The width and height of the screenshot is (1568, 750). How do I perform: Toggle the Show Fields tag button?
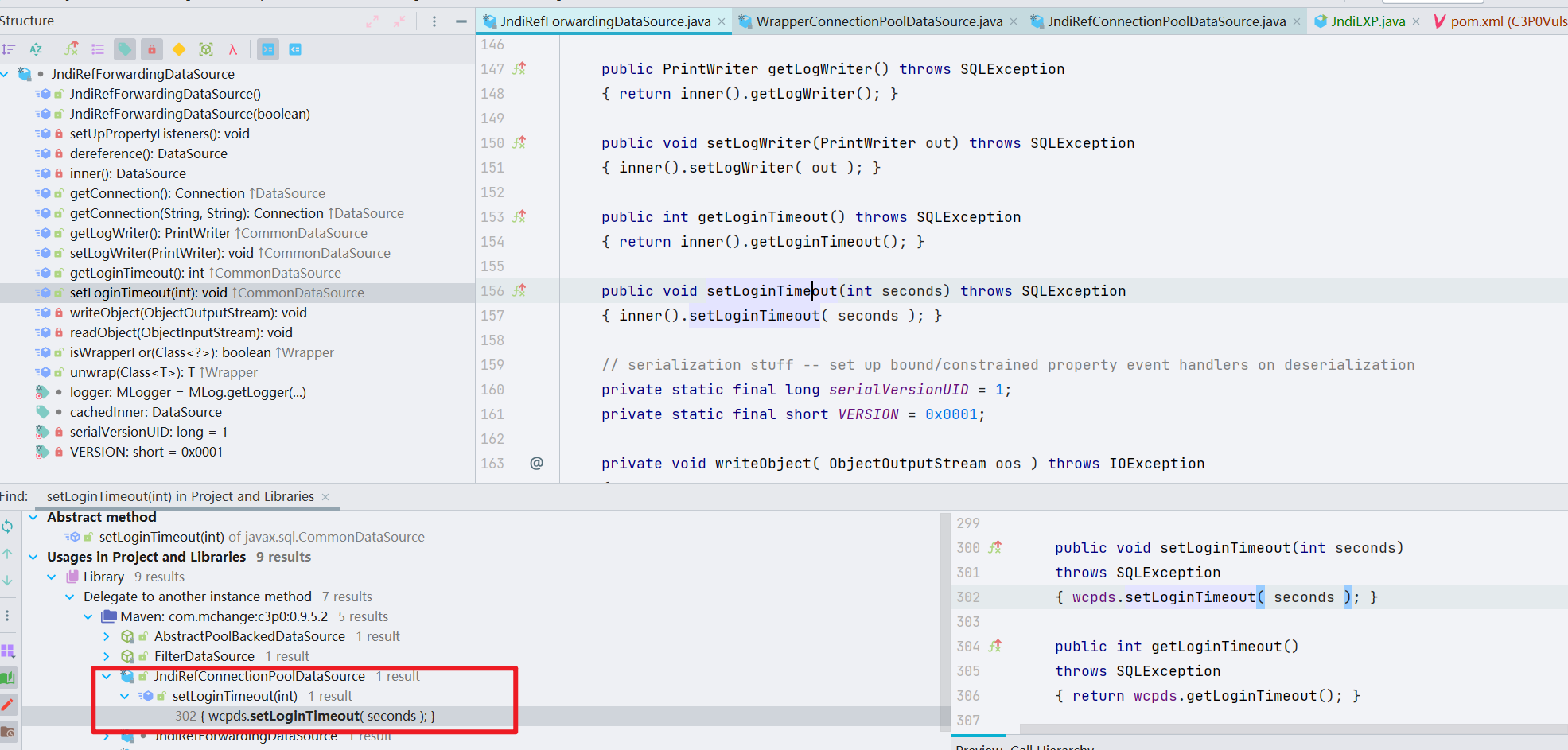125,49
